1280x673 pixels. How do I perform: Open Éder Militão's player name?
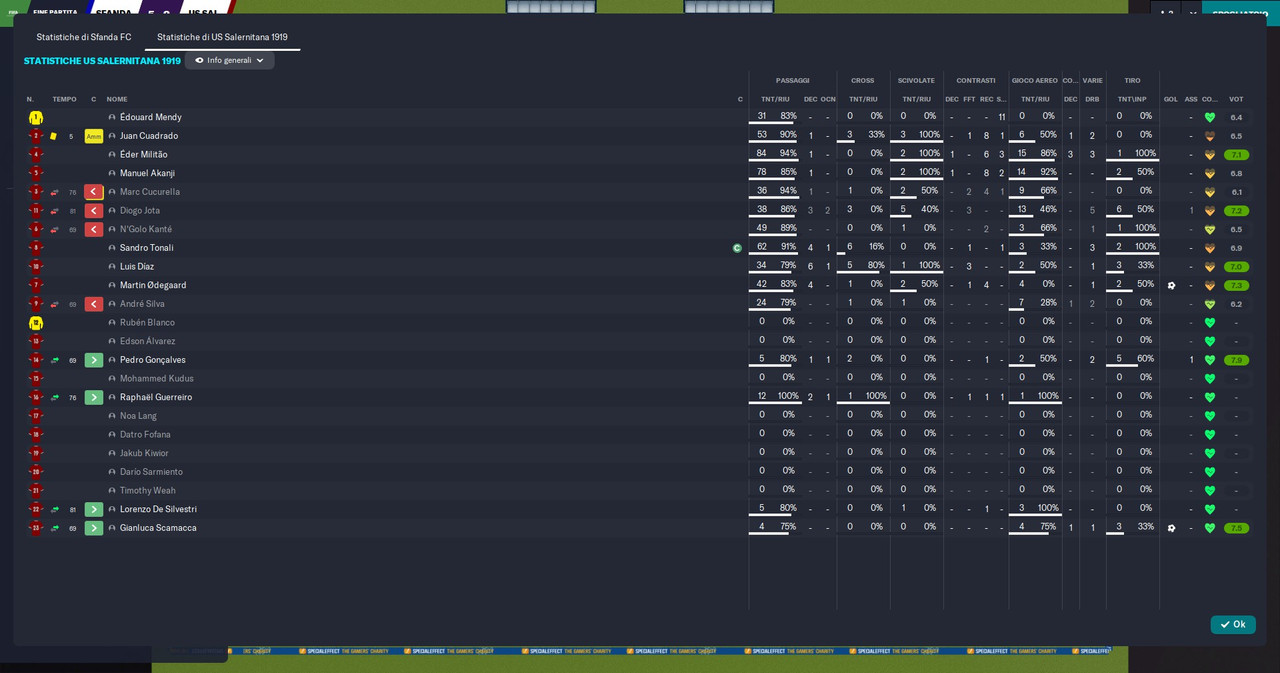144,155
